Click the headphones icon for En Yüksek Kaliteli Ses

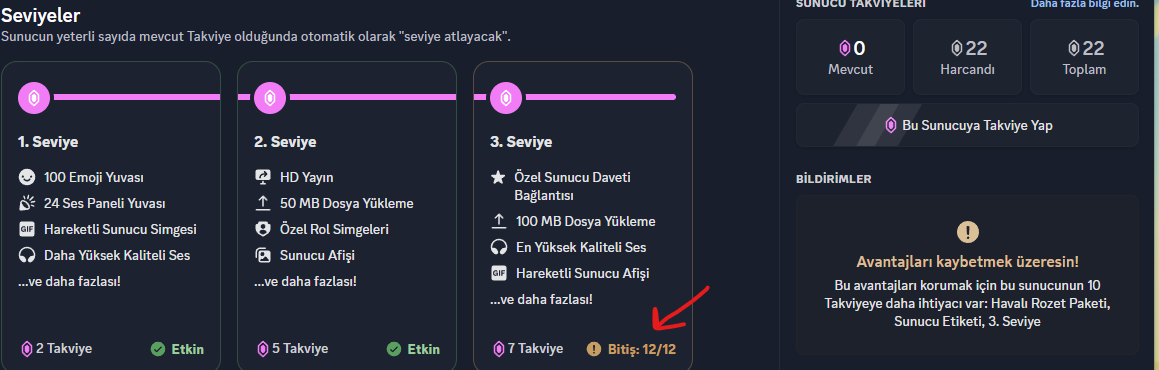pyautogui.click(x=499, y=247)
